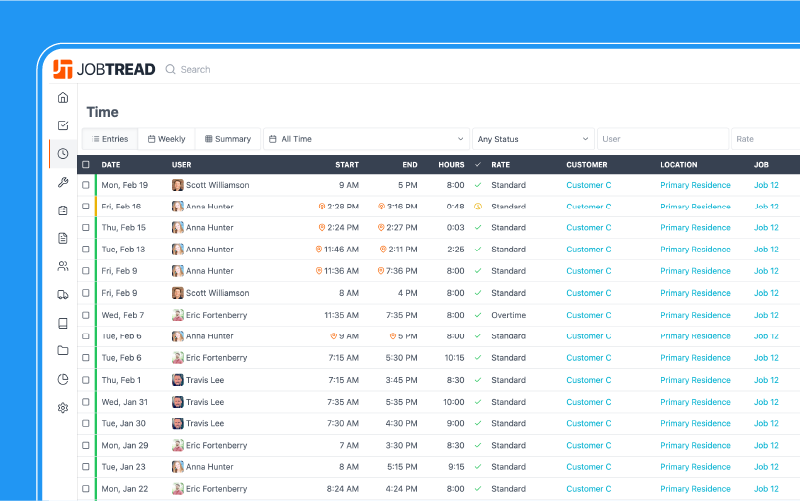Screen dimensions: 800x501
Task: Open the checklist tasks icon in the sidebar
Action: coord(63,125)
